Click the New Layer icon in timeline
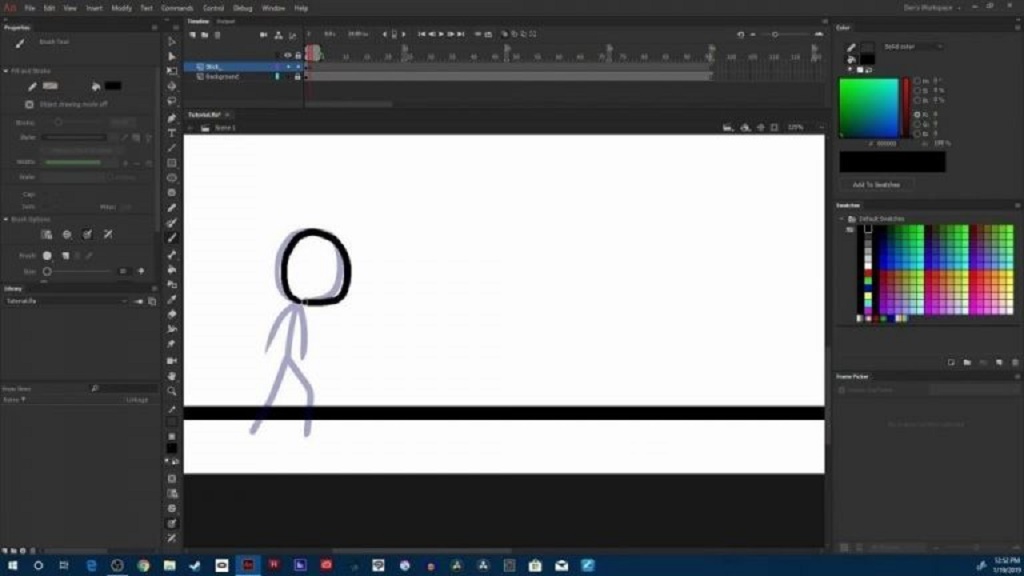The image size is (1024, 576). click(193, 35)
